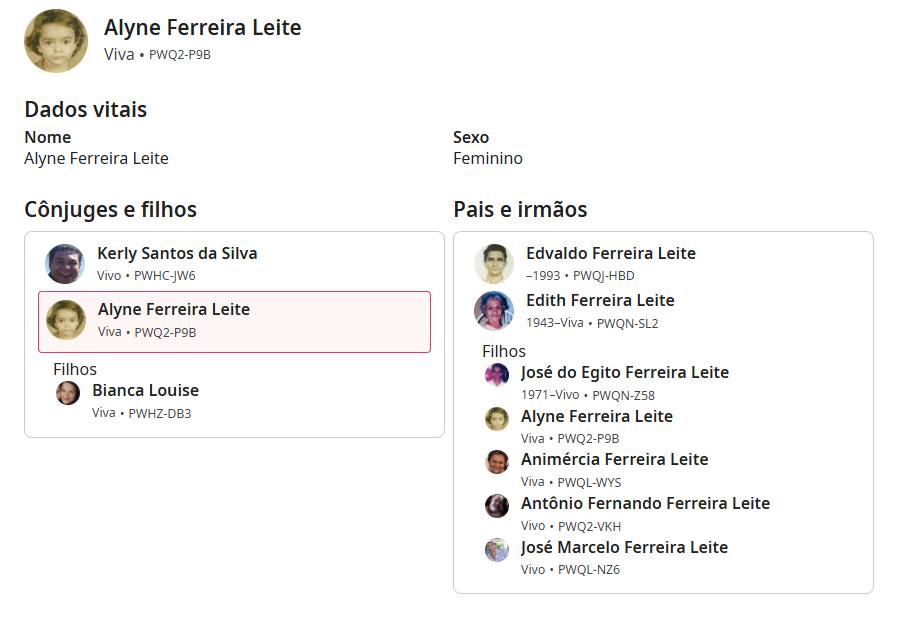Open Edith Ferreira Leite name link
Viewport: 899px width, 642px height.
(600, 301)
